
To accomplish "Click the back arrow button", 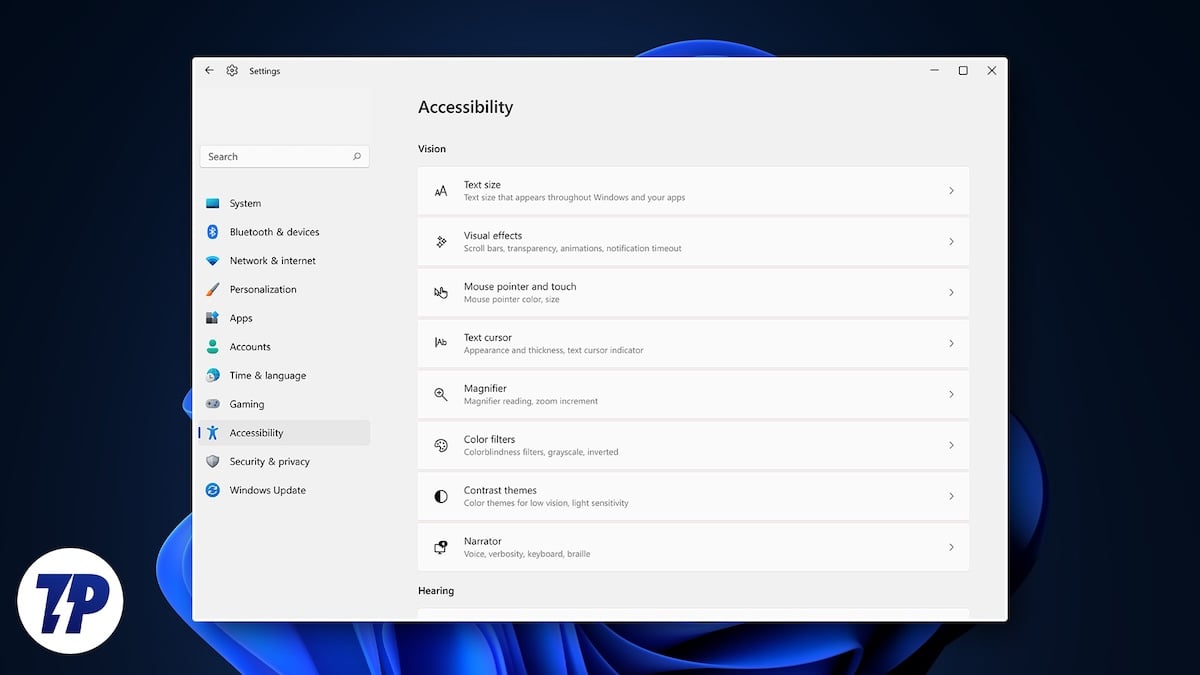I will 209,70.
